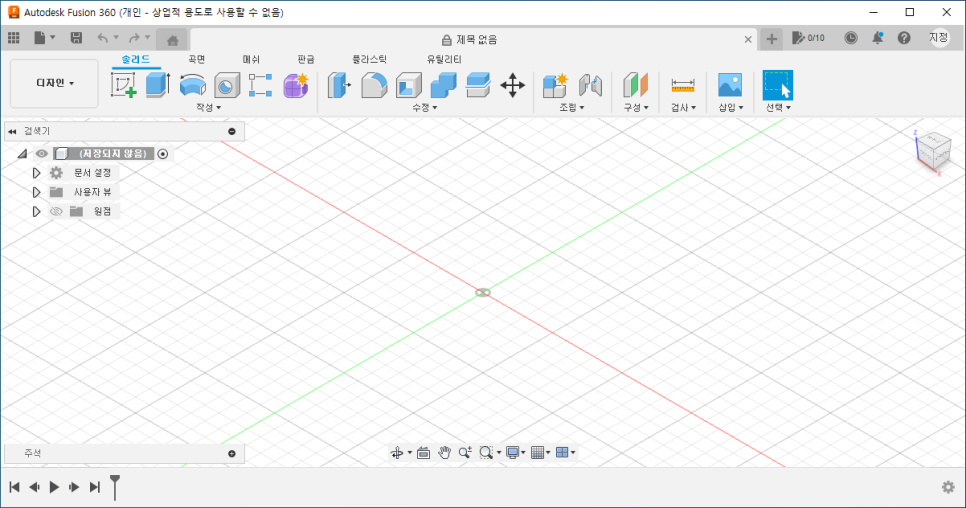Close the 제목 없음 document tab
Screen dimensions: 966x508
[x=748, y=39]
